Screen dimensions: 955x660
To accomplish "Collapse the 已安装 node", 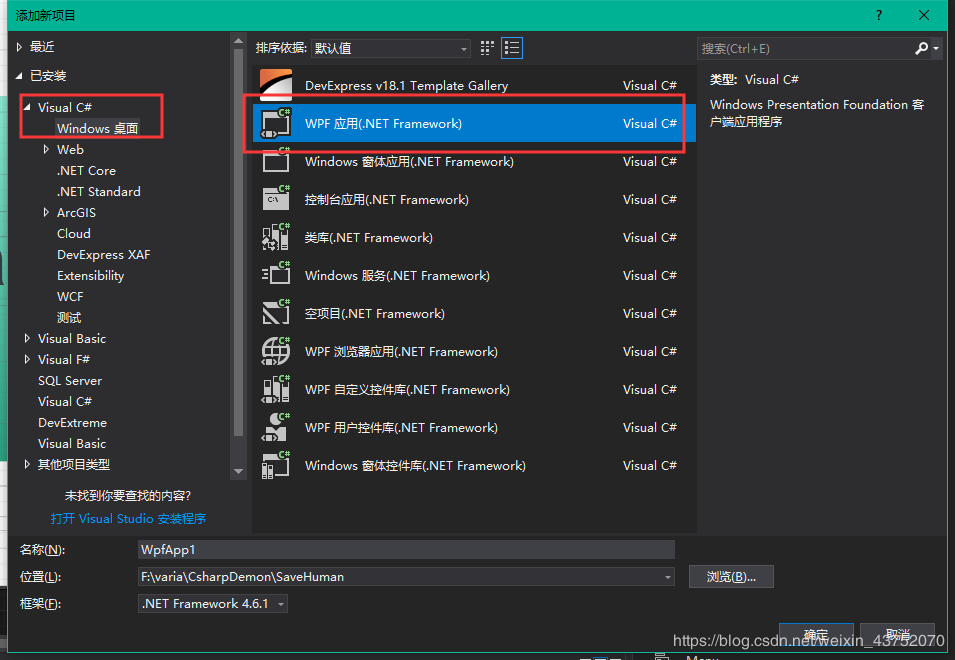I will 19,75.
